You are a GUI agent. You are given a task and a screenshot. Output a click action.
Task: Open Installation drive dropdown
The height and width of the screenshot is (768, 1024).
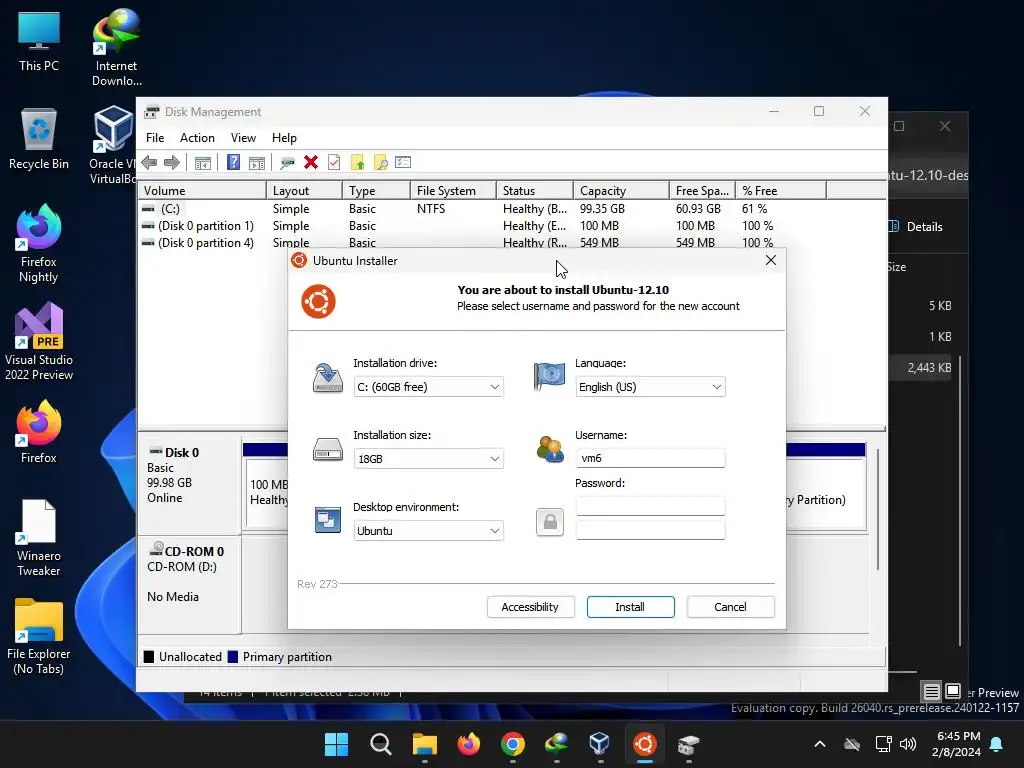[x=428, y=387]
